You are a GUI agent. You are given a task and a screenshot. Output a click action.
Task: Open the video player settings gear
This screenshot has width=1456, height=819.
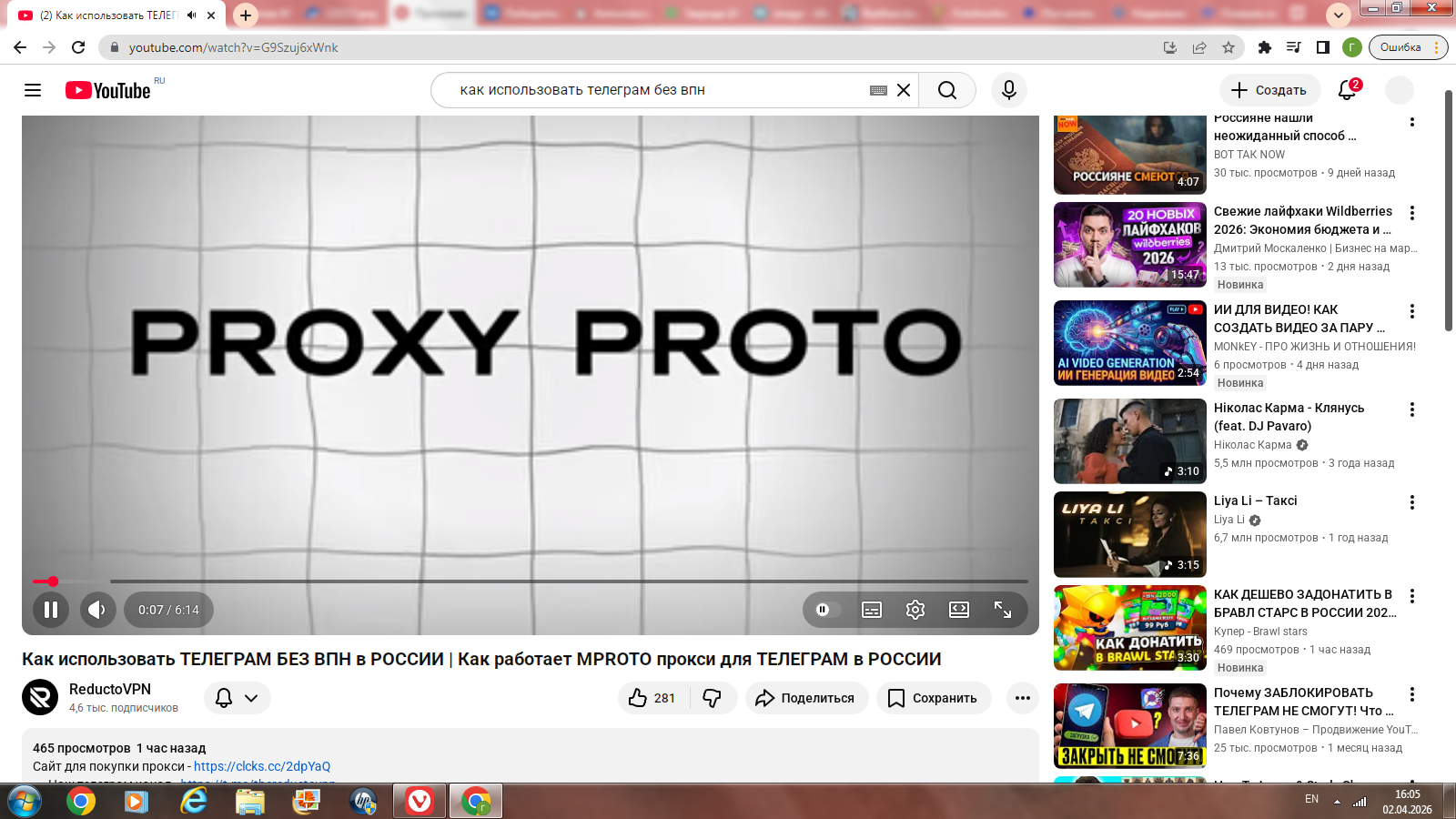[915, 610]
